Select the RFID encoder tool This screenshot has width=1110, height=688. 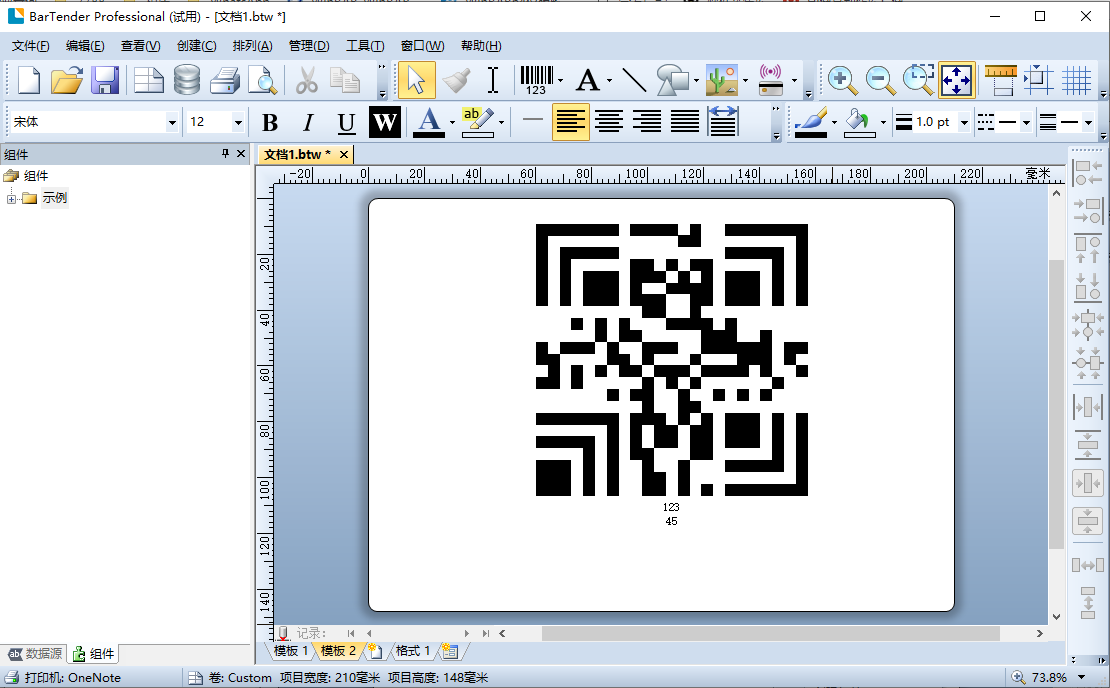(x=770, y=79)
